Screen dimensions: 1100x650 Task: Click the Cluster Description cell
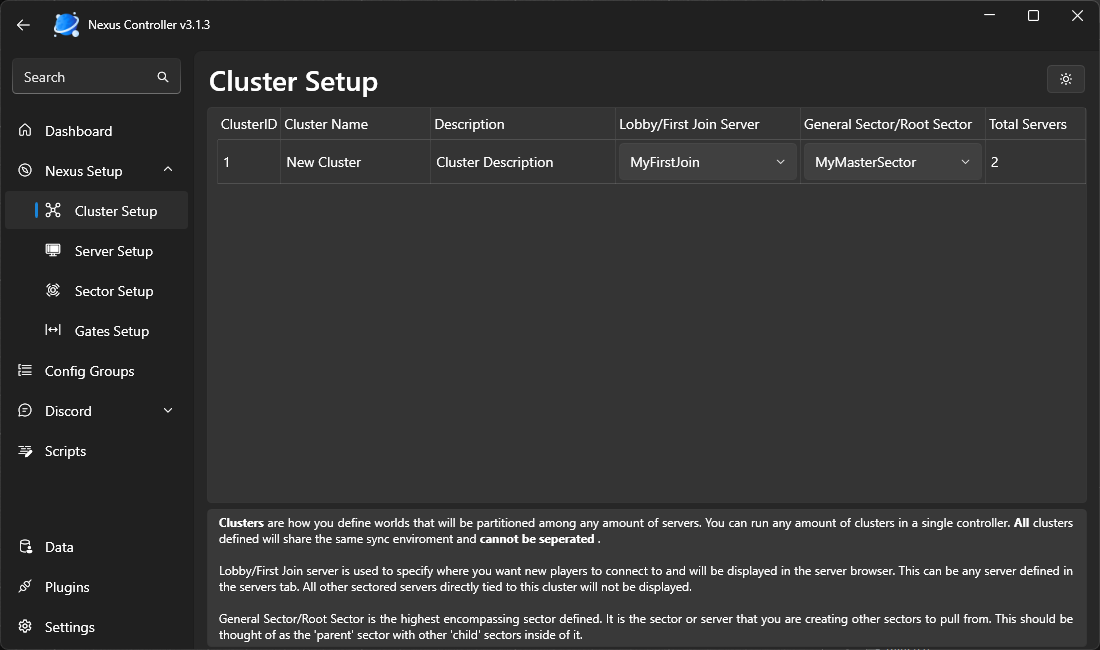pos(494,162)
